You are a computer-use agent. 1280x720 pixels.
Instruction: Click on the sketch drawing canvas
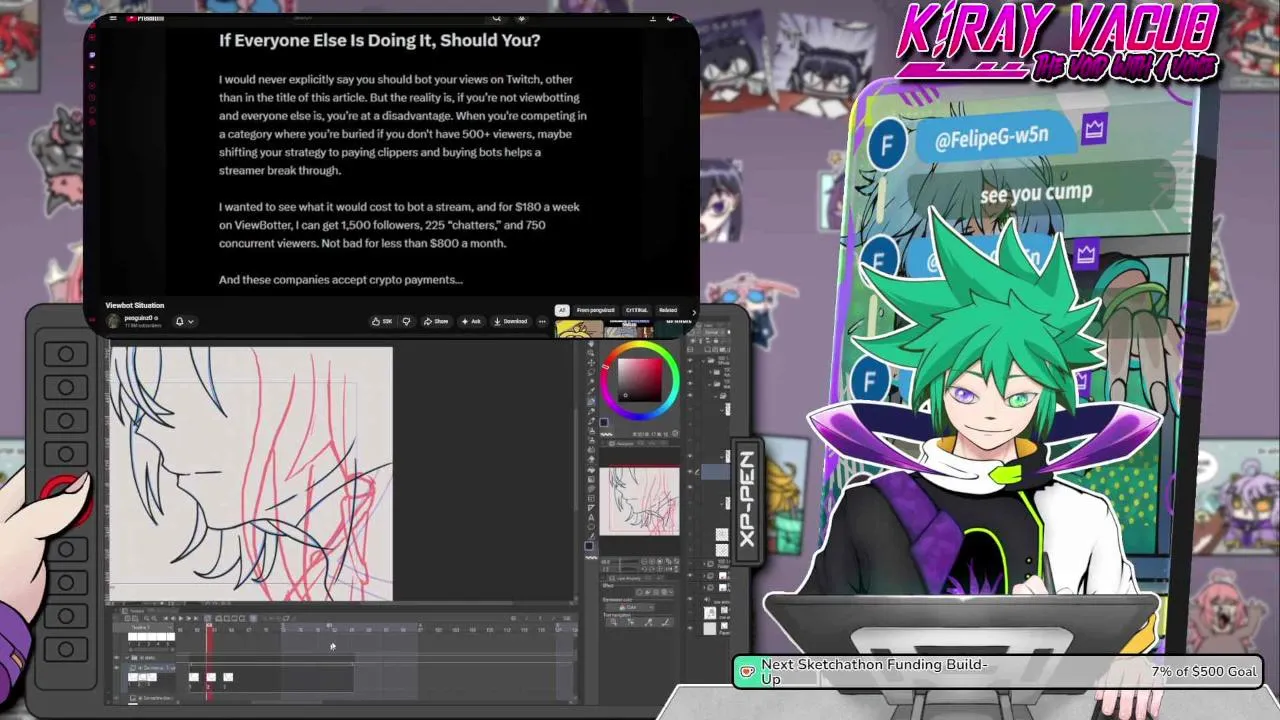(250, 474)
